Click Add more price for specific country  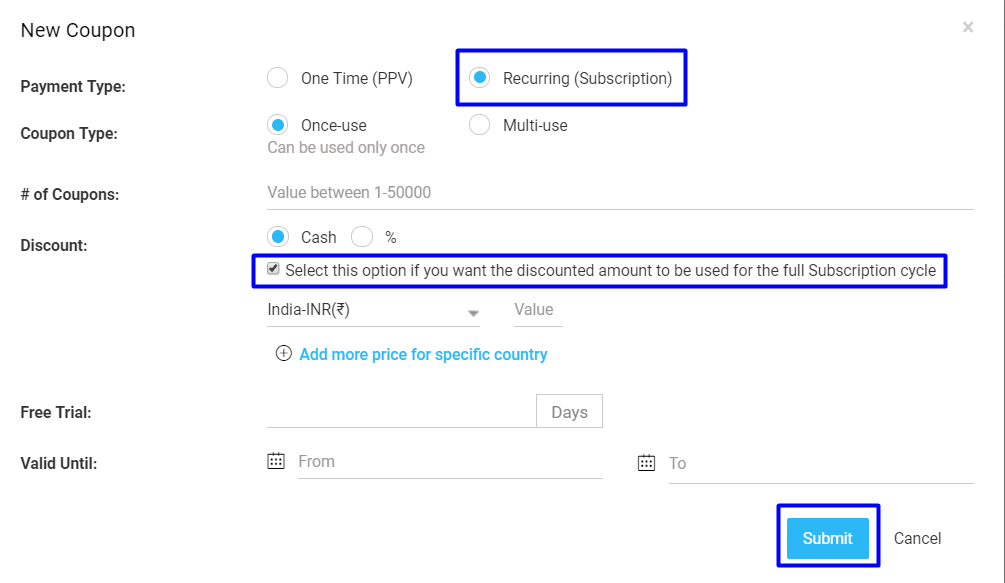pos(423,354)
